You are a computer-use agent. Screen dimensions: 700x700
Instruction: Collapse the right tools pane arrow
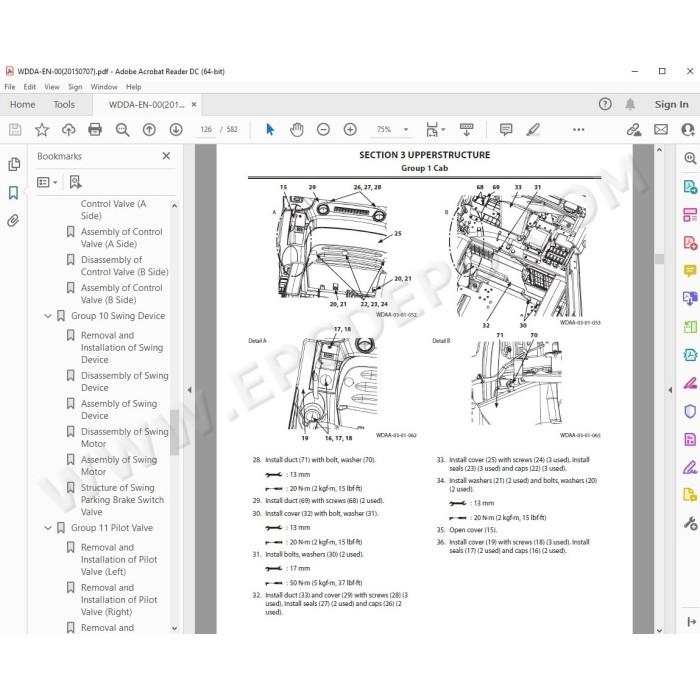click(x=670, y=390)
